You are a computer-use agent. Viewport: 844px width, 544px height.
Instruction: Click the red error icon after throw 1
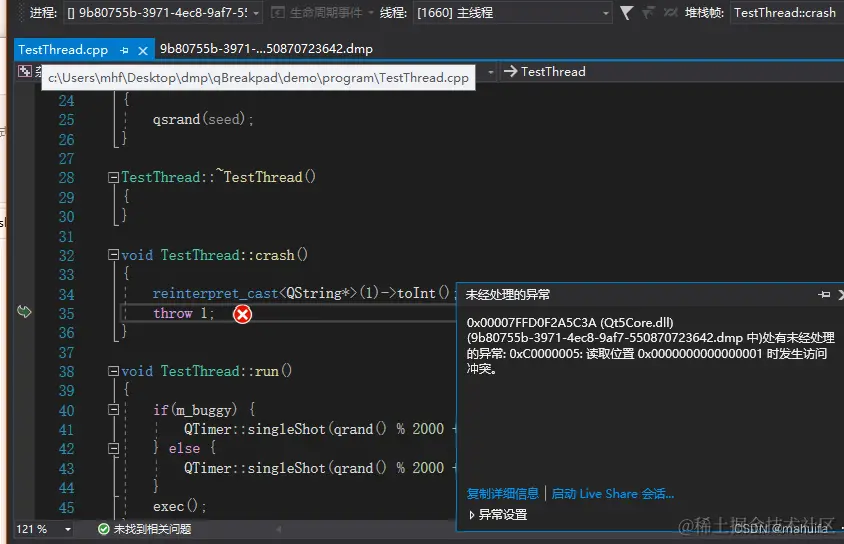coord(242,314)
